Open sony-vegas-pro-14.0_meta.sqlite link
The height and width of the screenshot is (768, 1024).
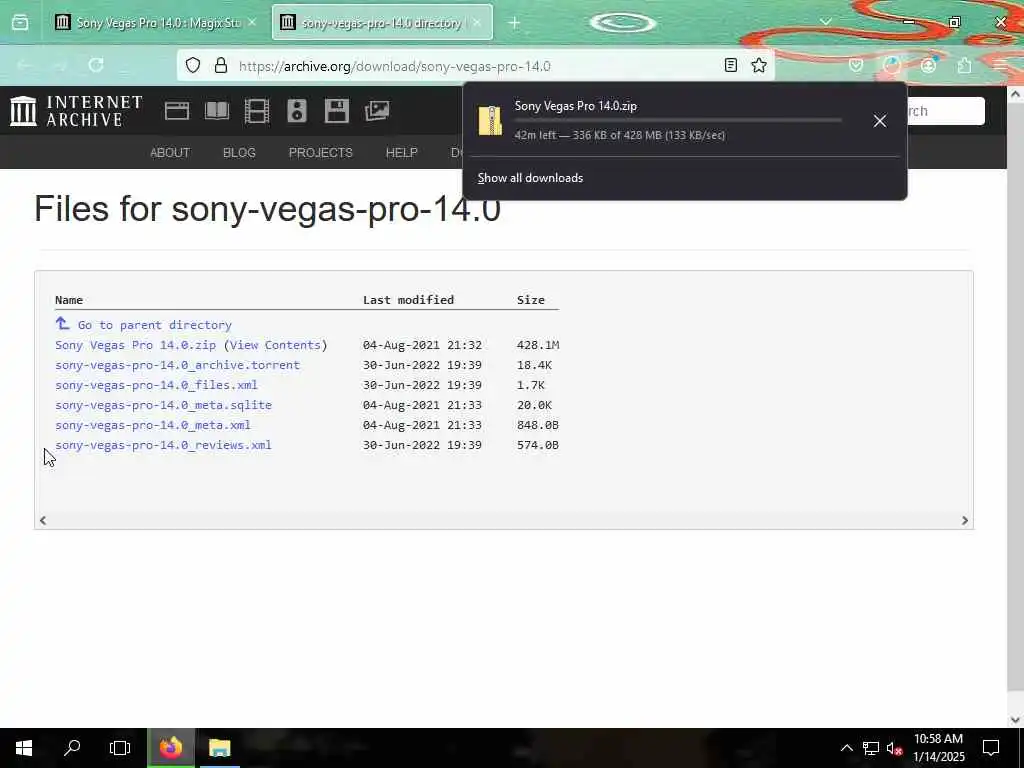click(x=163, y=405)
